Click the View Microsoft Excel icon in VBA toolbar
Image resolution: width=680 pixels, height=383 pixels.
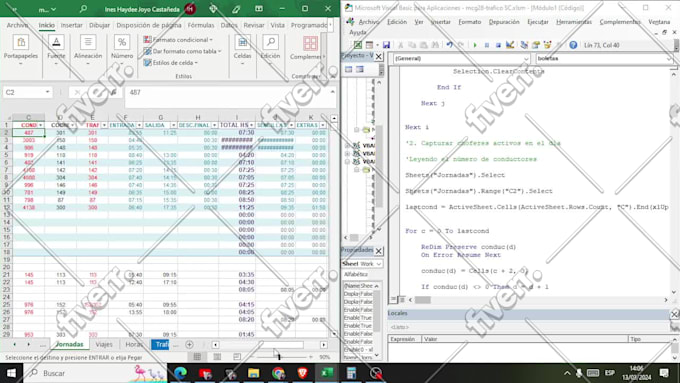(x=358, y=45)
